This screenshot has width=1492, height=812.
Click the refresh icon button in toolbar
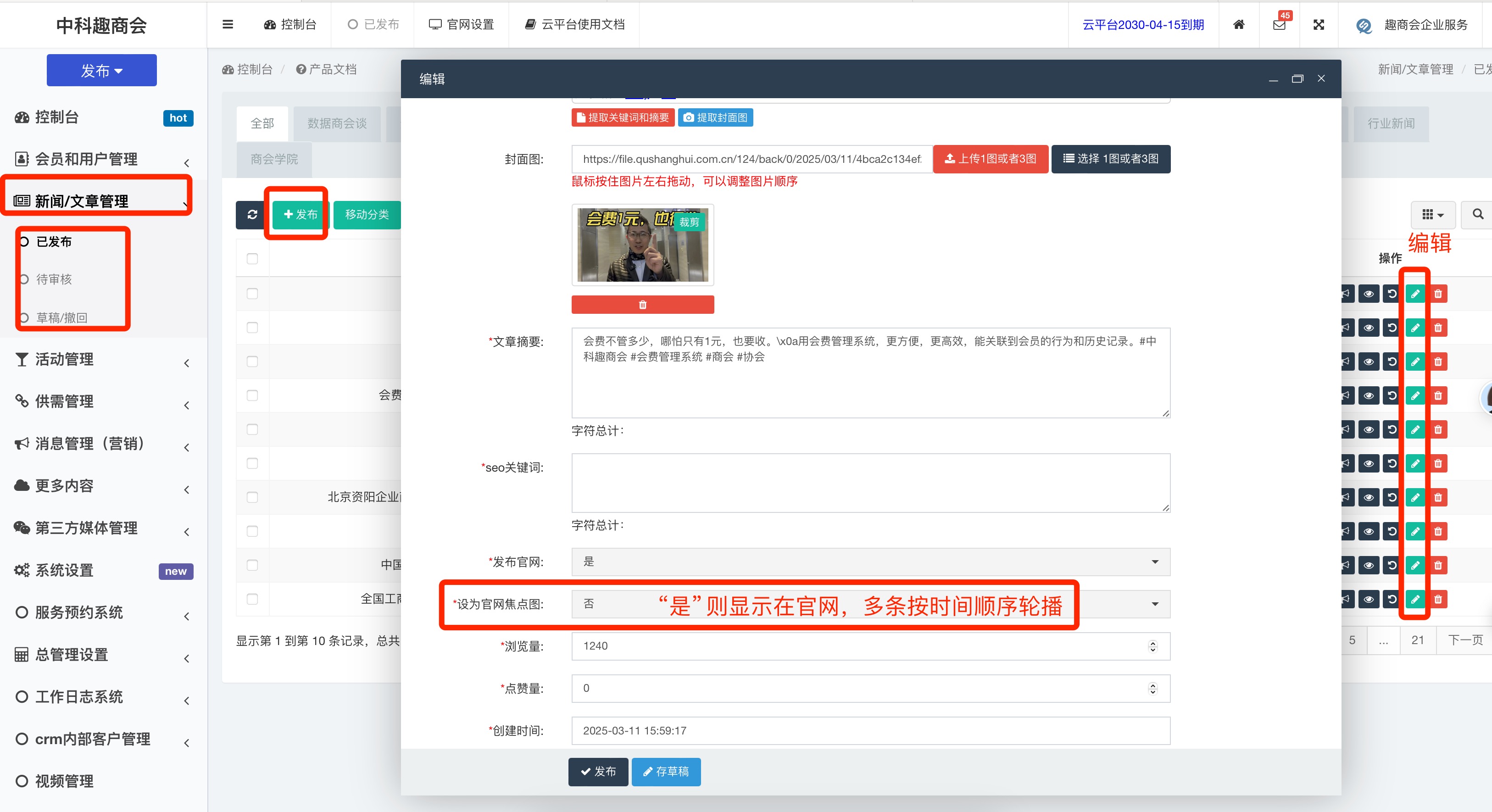click(252, 214)
